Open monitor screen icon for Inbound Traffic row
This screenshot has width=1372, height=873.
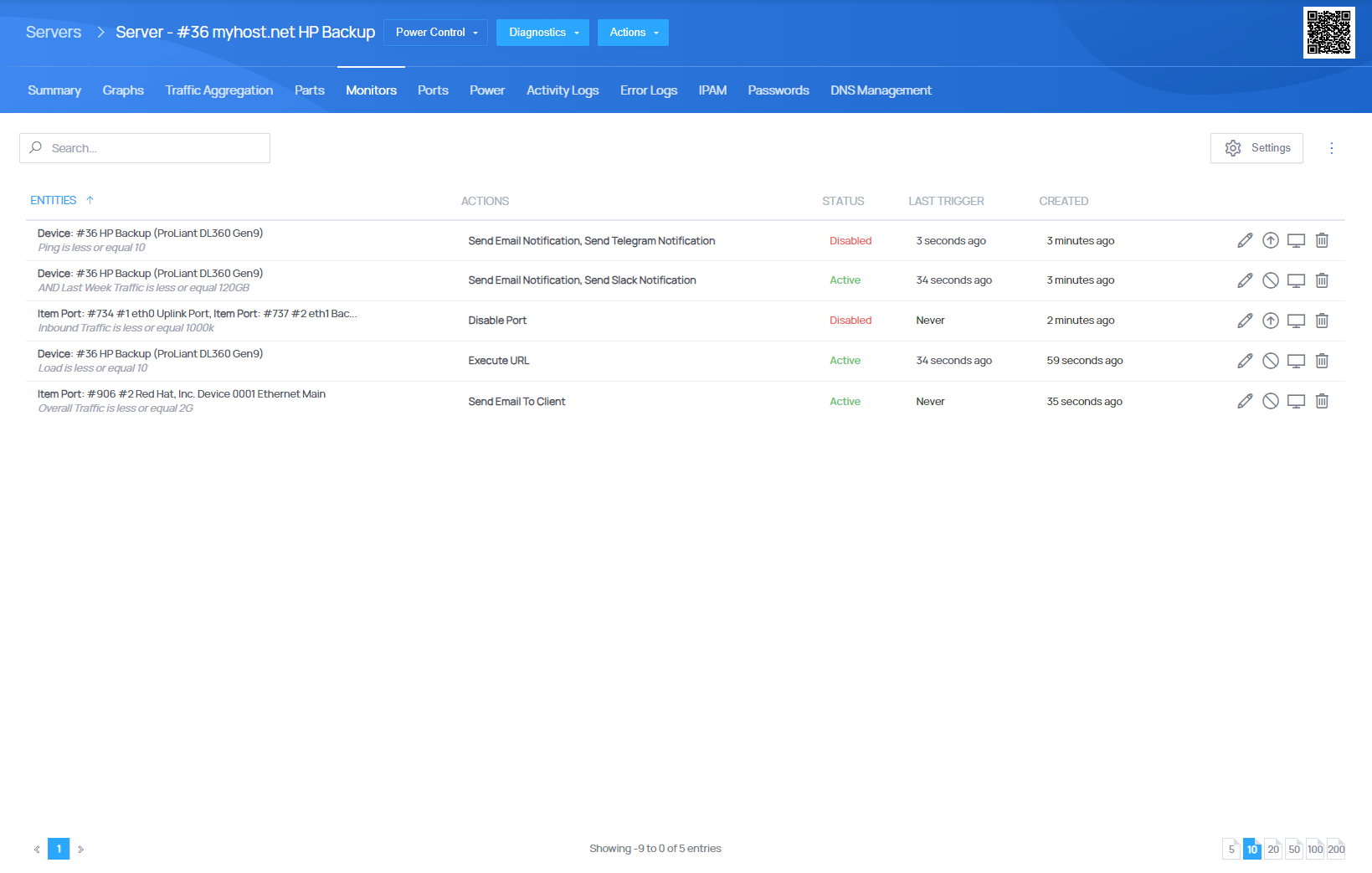click(1296, 321)
